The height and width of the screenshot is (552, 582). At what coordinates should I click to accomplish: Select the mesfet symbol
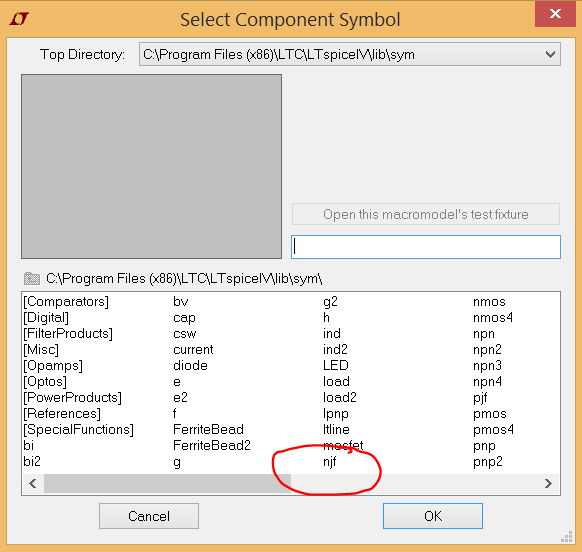point(343,445)
